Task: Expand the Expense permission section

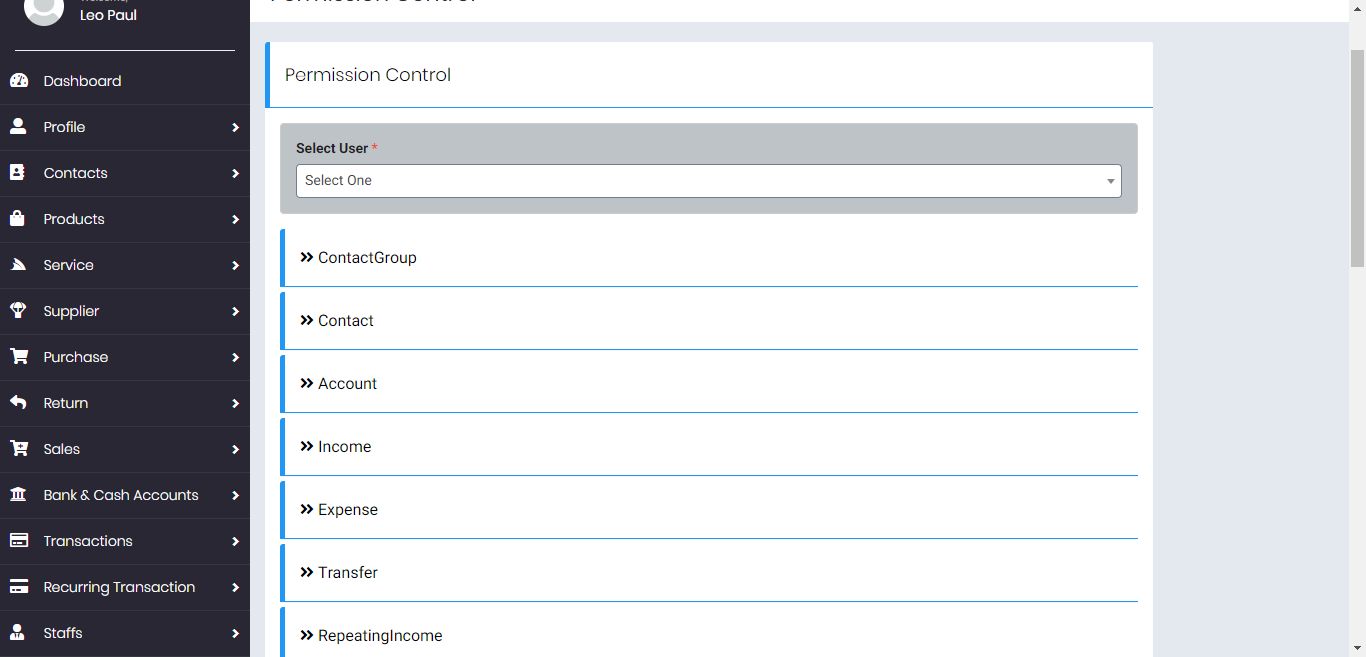Action: (x=347, y=510)
